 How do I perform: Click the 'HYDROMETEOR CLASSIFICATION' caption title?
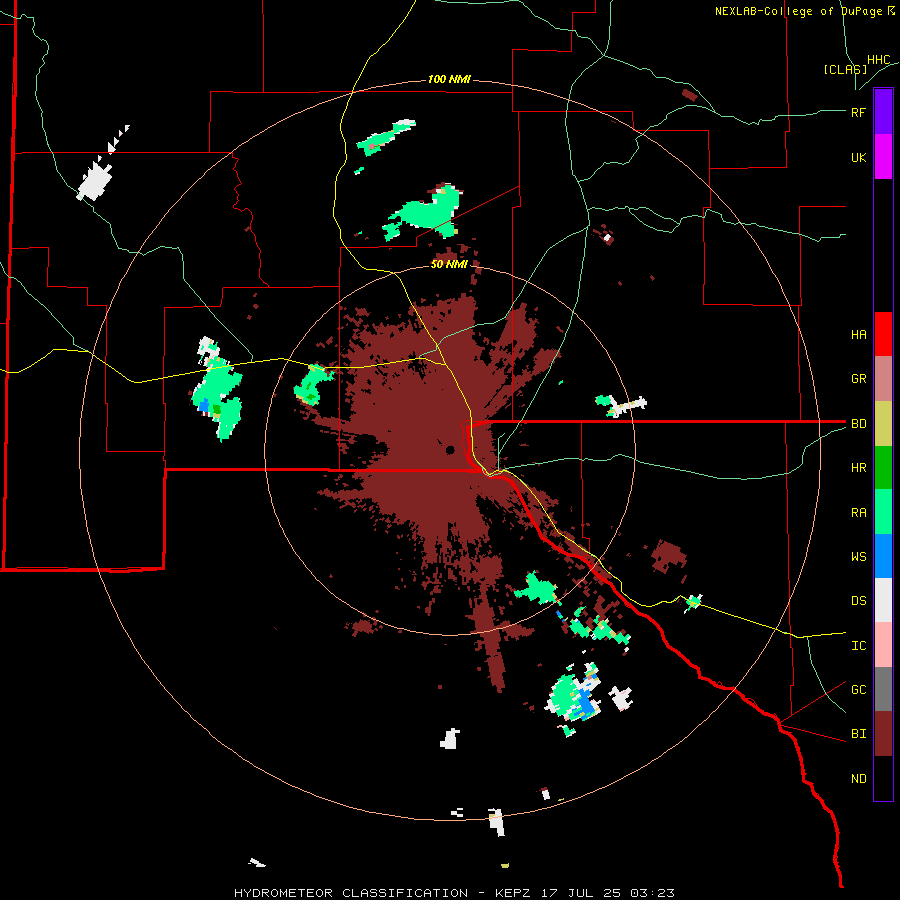(x=351, y=893)
